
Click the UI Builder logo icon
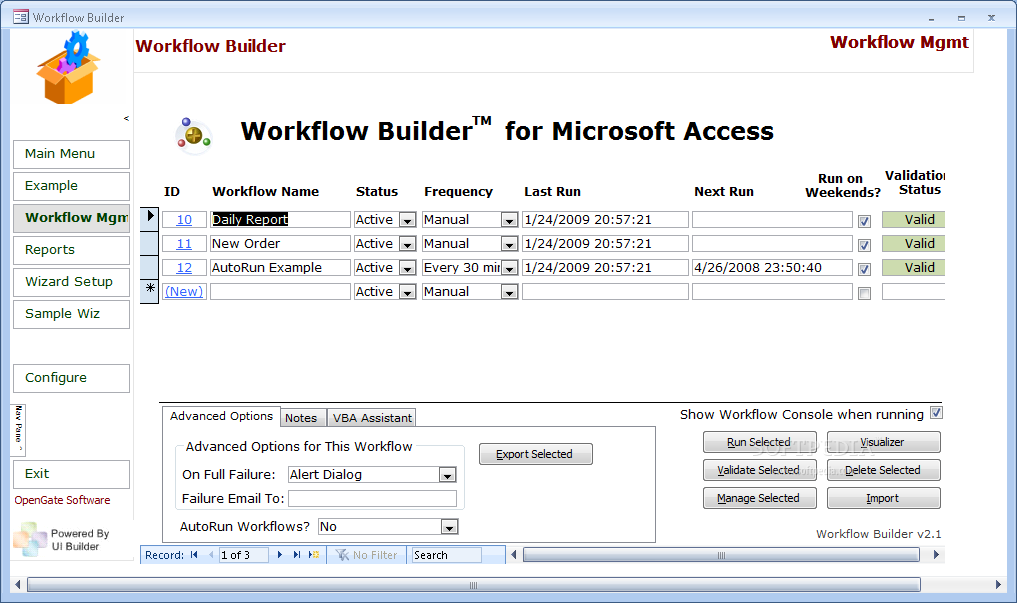pos(29,539)
